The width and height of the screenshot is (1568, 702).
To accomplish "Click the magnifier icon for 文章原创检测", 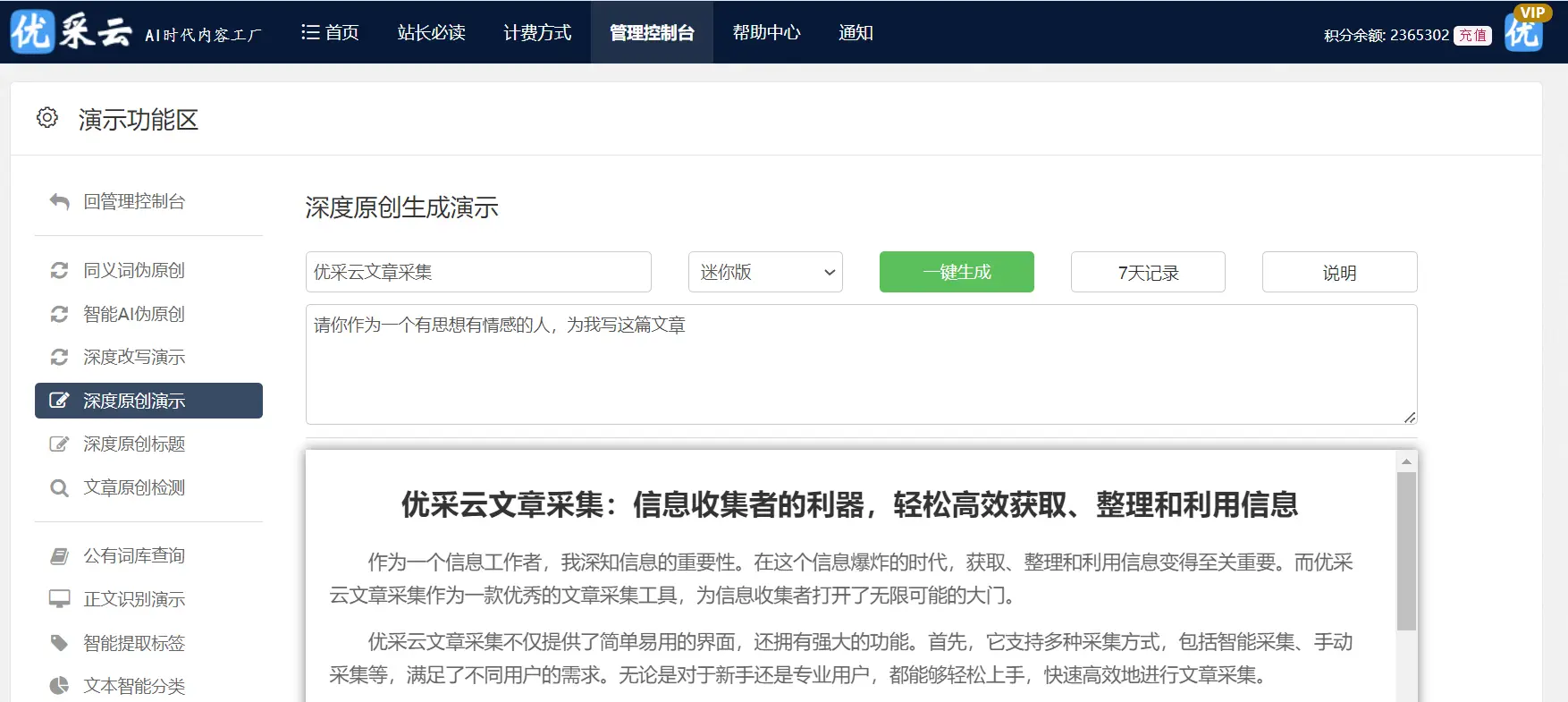I will click(x=59, y=488).
